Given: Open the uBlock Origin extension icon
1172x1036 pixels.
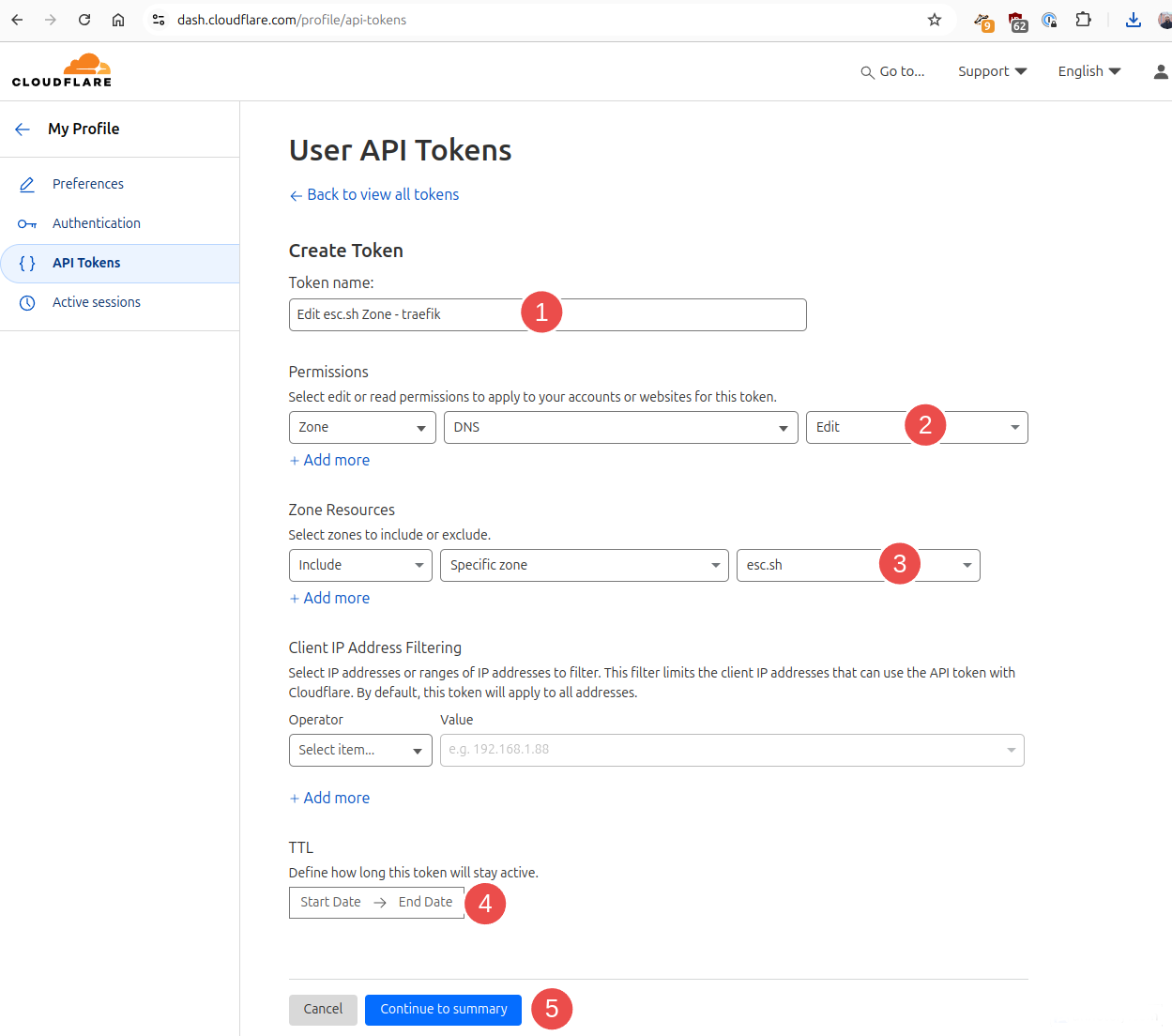Looking at the screenshot, I should click(x=1017, y=19).
